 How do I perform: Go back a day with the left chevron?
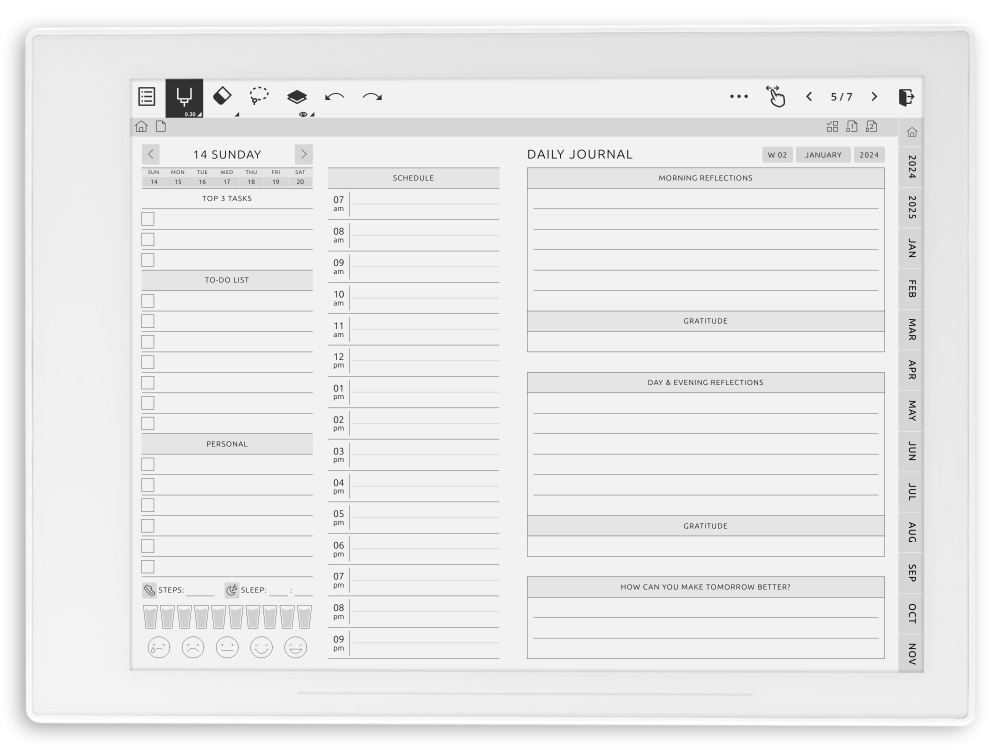point(151,154)
